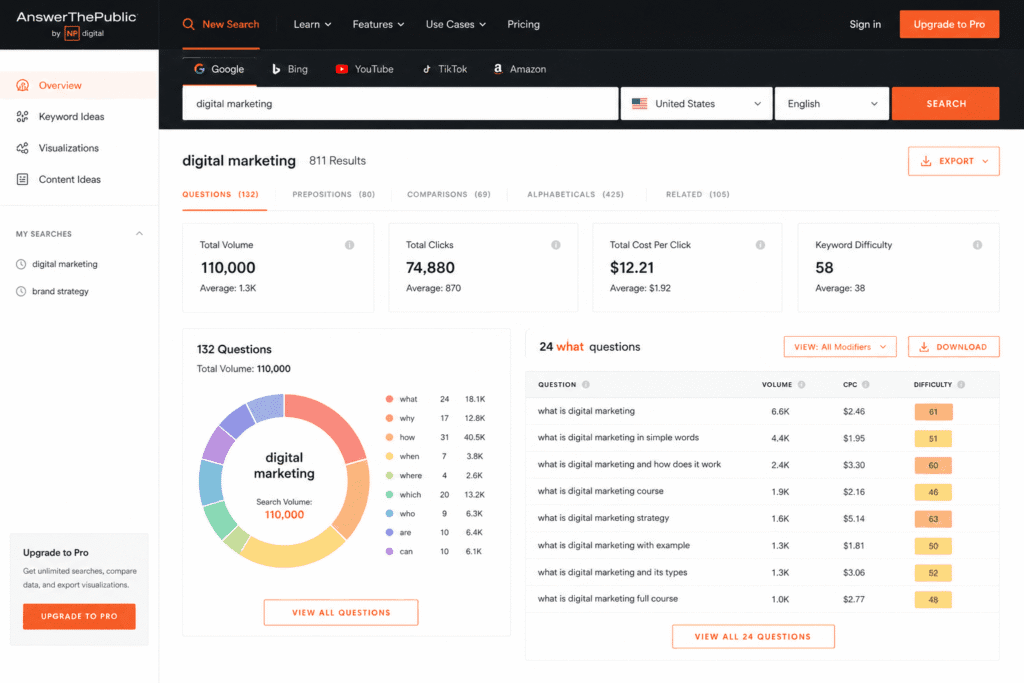Click the orange SEARCH button

click(x=946, y=104)
